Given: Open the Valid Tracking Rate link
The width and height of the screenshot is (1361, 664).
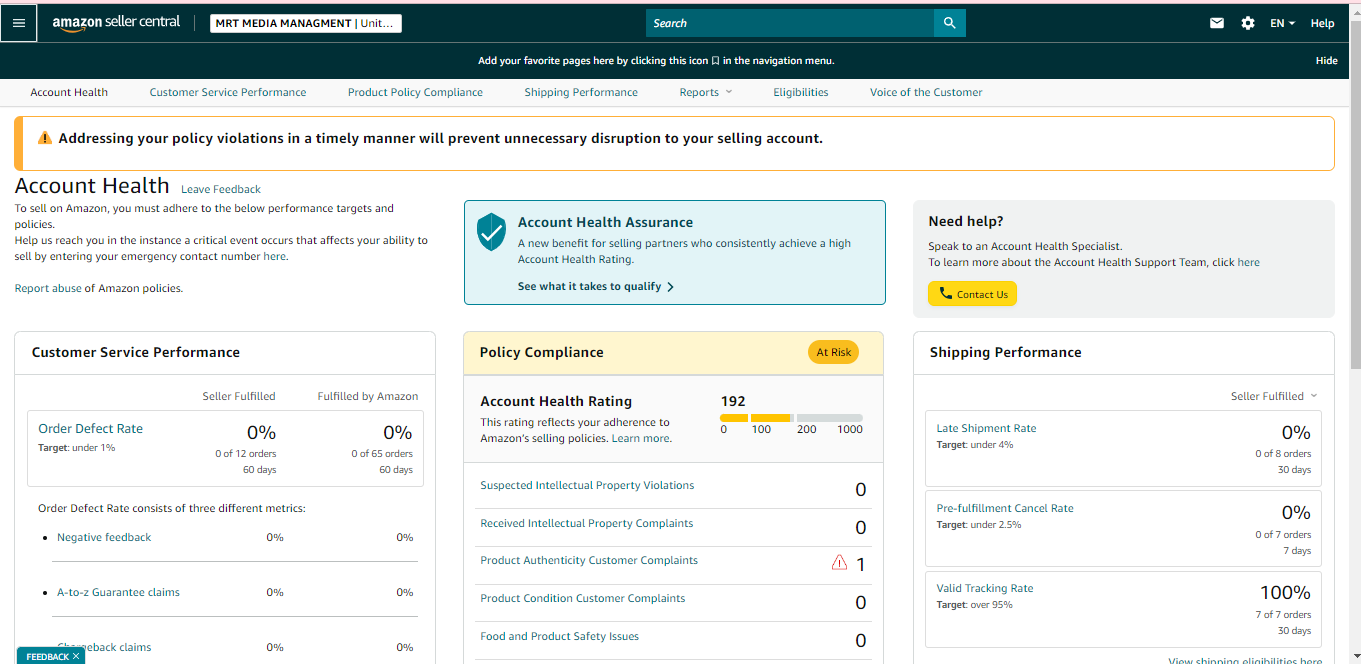Looking at the screenshot, I should click(985, 588).
